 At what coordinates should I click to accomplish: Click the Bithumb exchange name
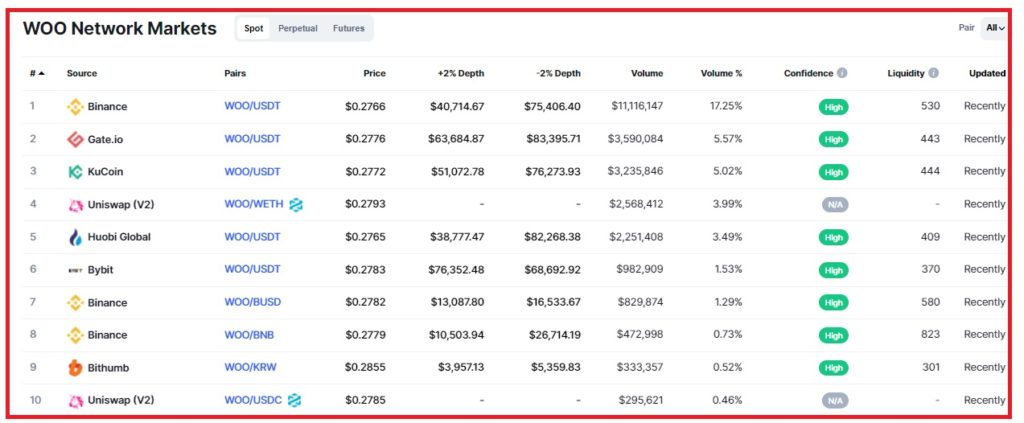(108, 368)
